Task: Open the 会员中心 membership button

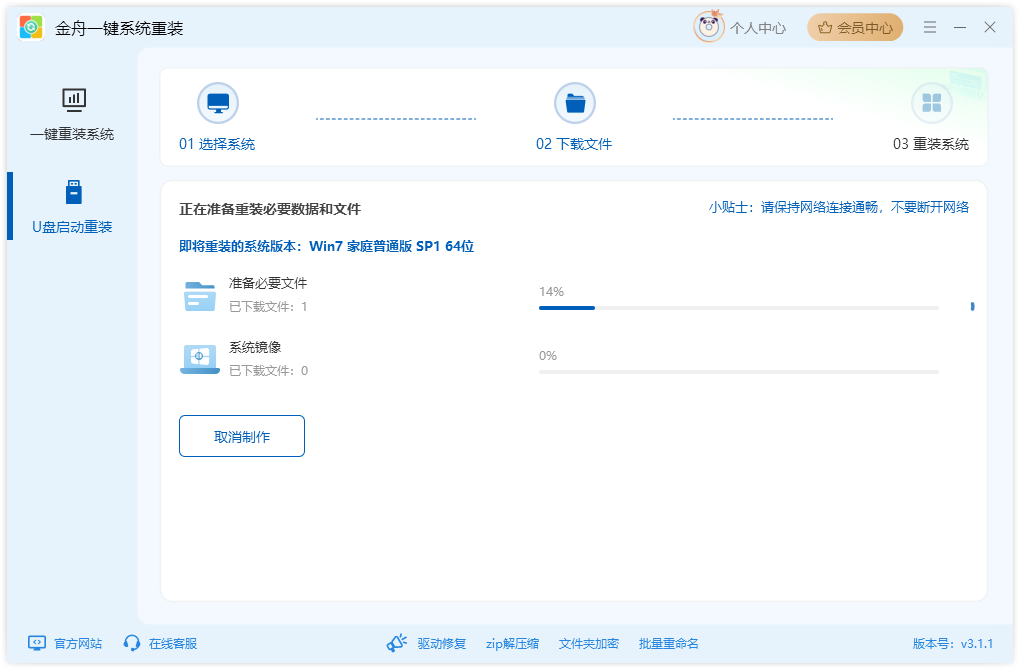Action: click(855, 27)
